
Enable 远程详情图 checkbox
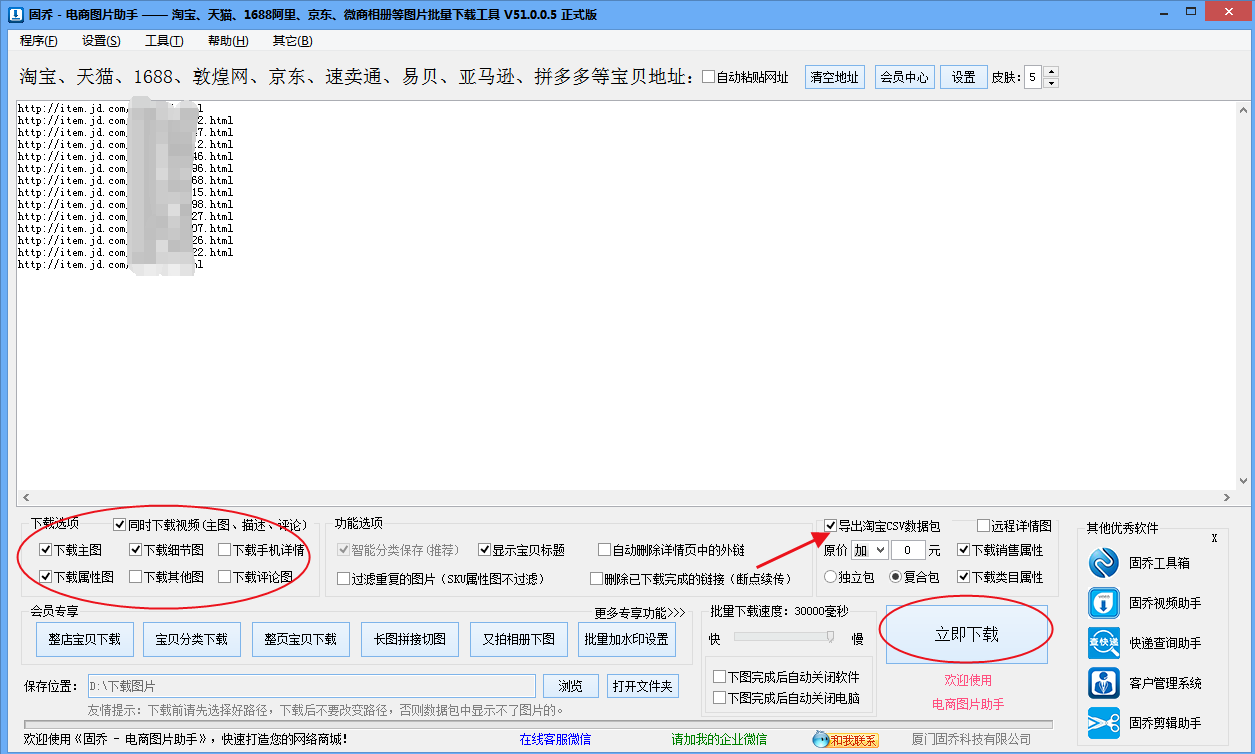coord(984,525)
